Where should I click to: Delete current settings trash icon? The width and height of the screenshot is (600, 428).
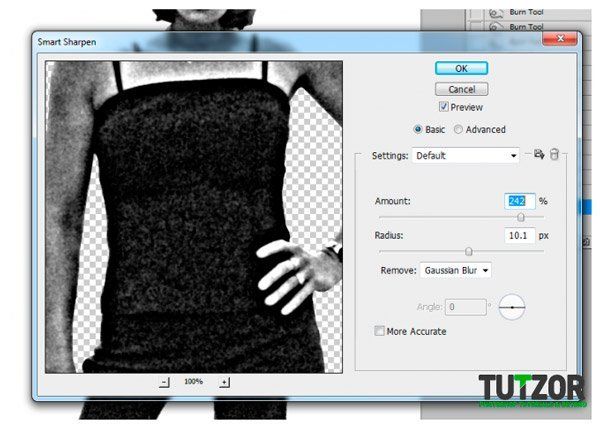click(x=554, y=154)
